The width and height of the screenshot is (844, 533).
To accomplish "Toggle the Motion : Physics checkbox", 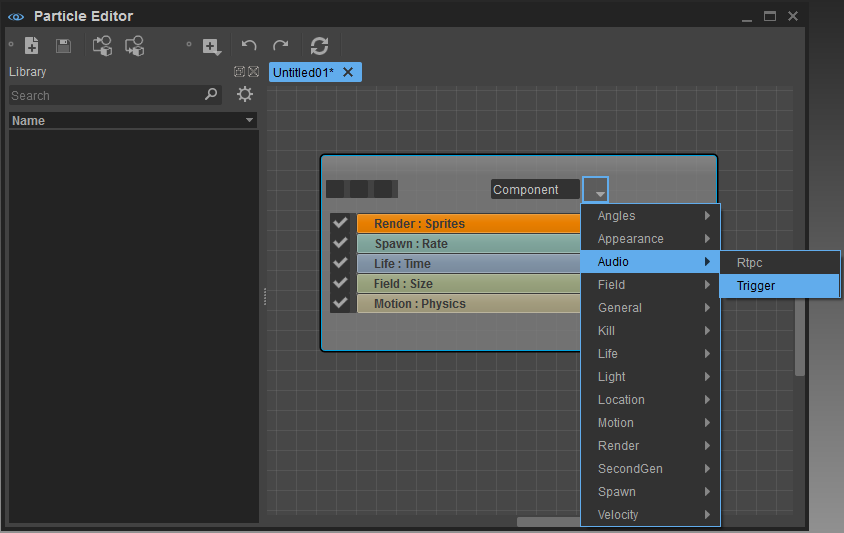I will (340, 303).
